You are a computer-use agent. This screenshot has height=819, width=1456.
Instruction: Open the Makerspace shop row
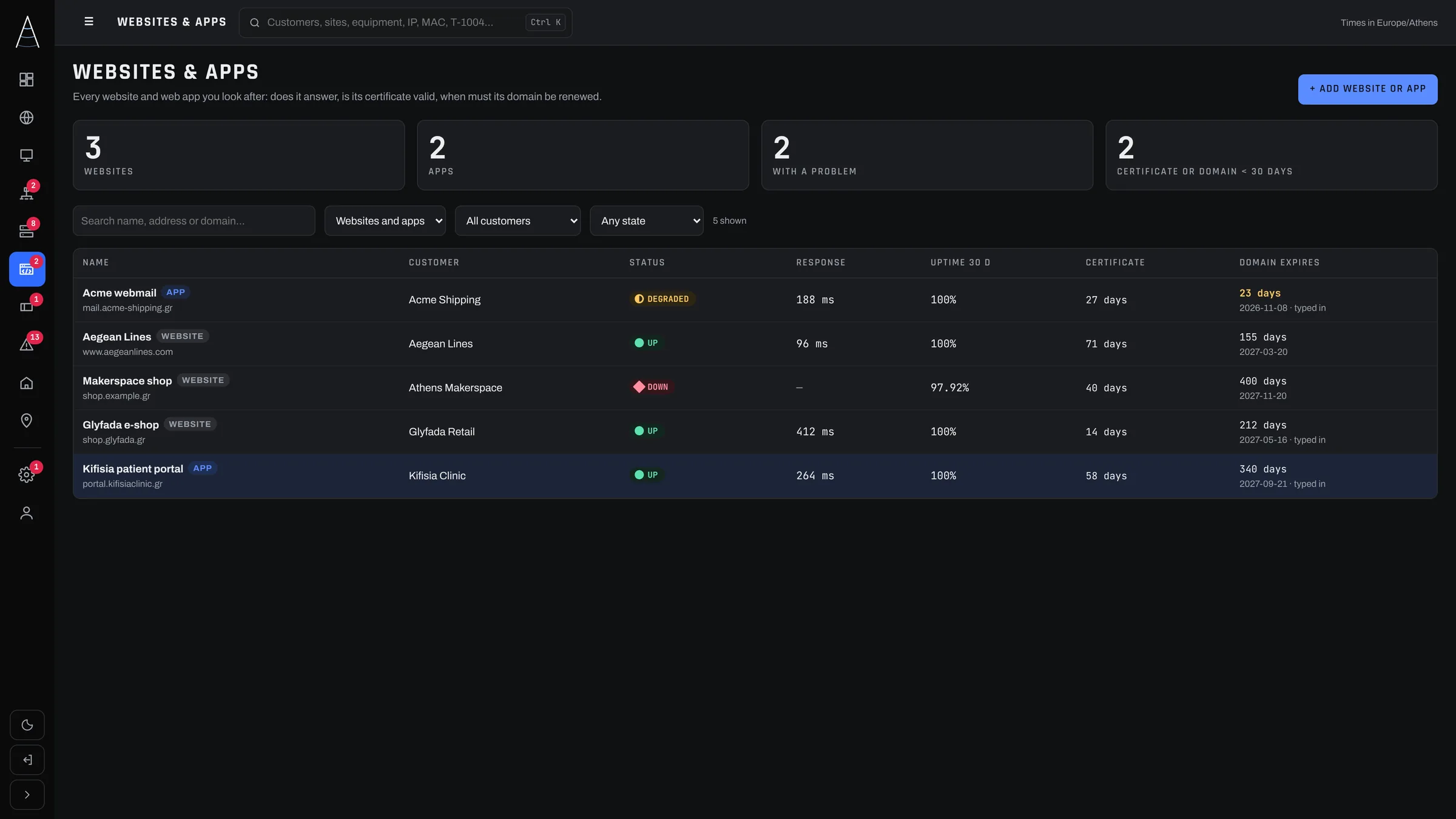click(755, 388)
